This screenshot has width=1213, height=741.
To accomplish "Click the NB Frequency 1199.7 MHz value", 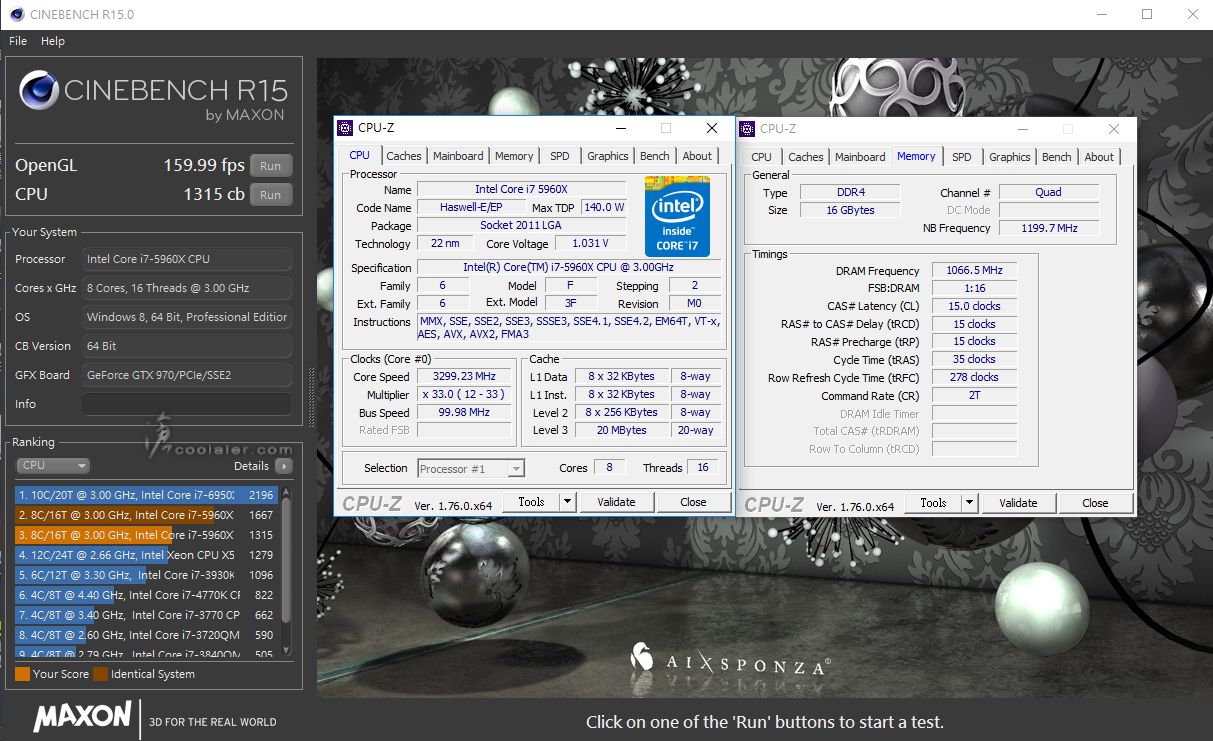I will (x=1049, y=228).
